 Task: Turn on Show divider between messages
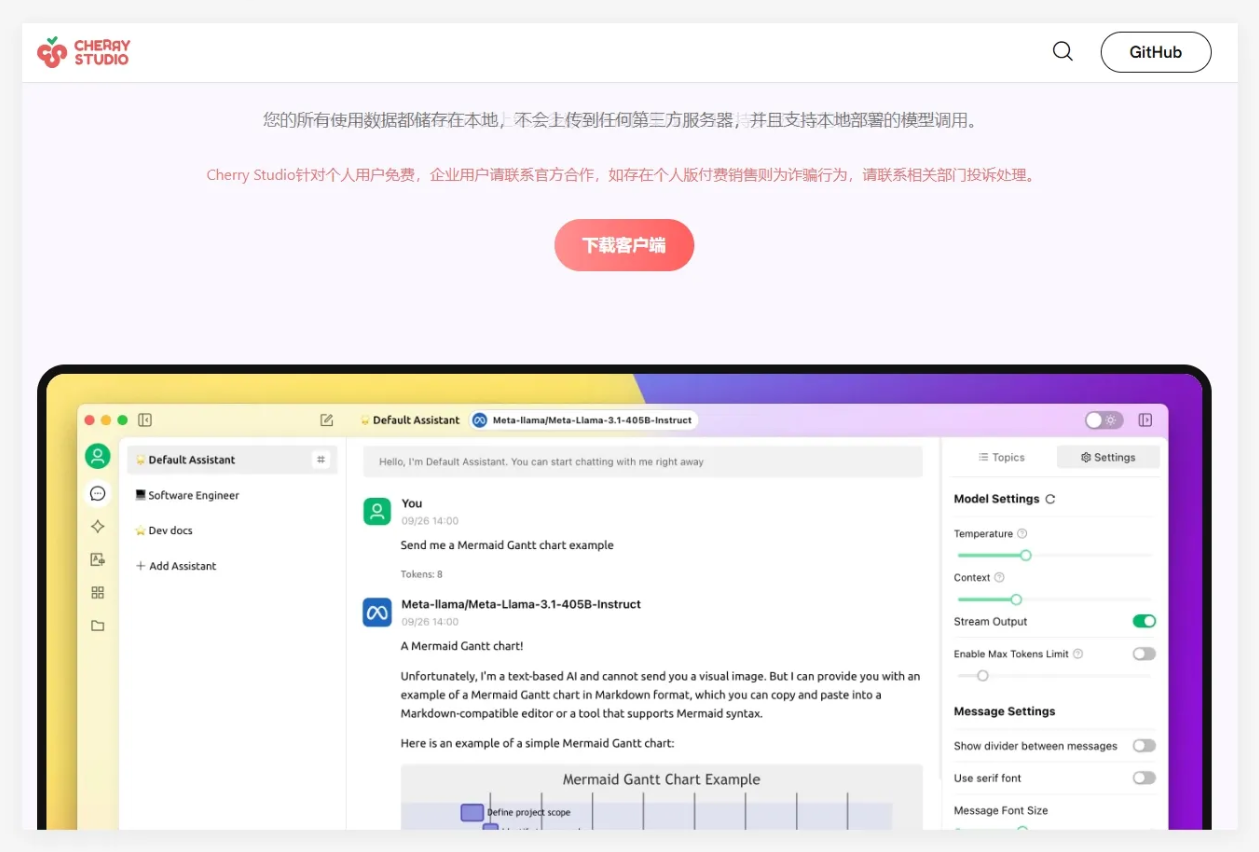1144,746
